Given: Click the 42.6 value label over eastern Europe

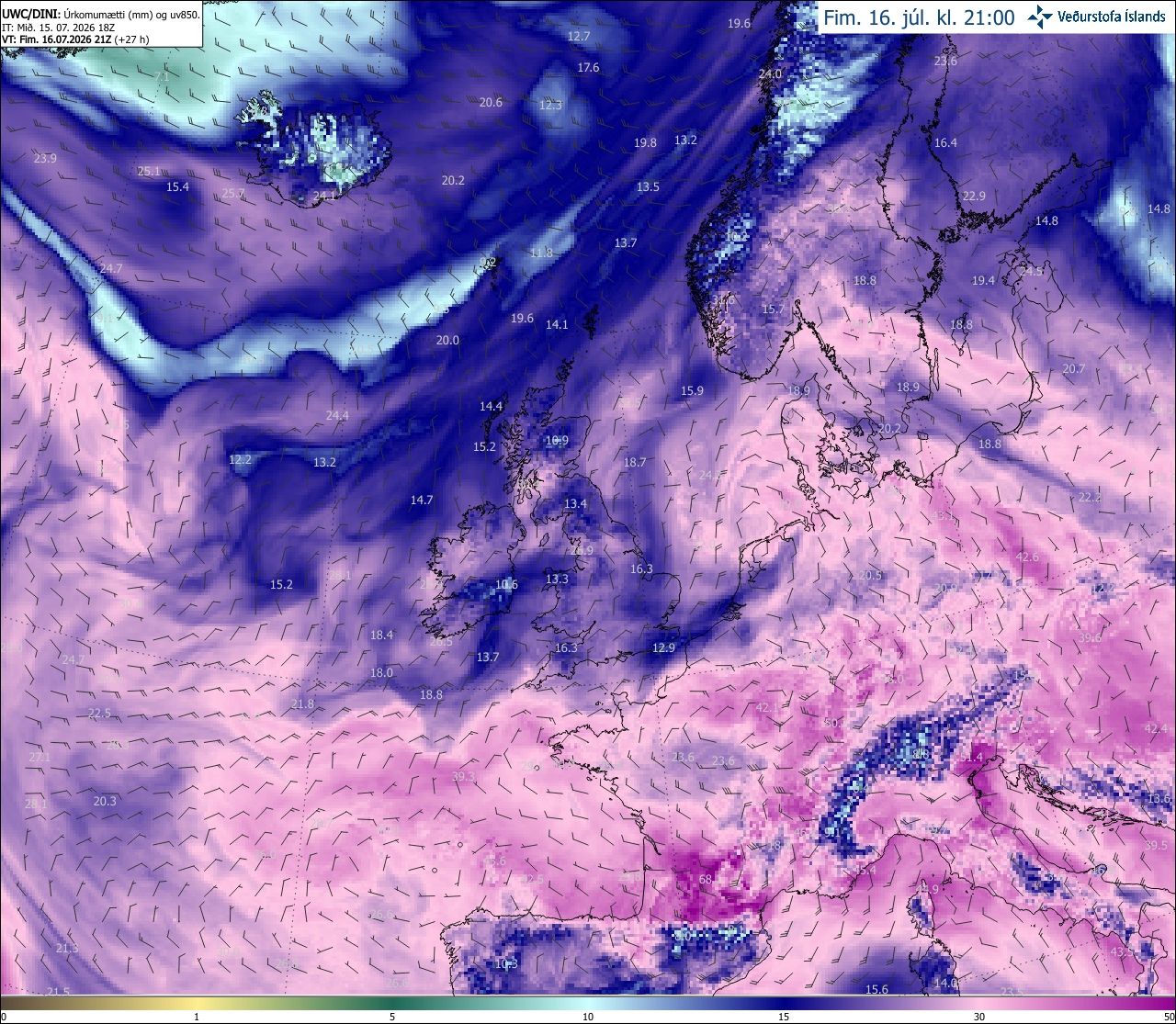Looking at the screenshot, I should (1027, 557).
